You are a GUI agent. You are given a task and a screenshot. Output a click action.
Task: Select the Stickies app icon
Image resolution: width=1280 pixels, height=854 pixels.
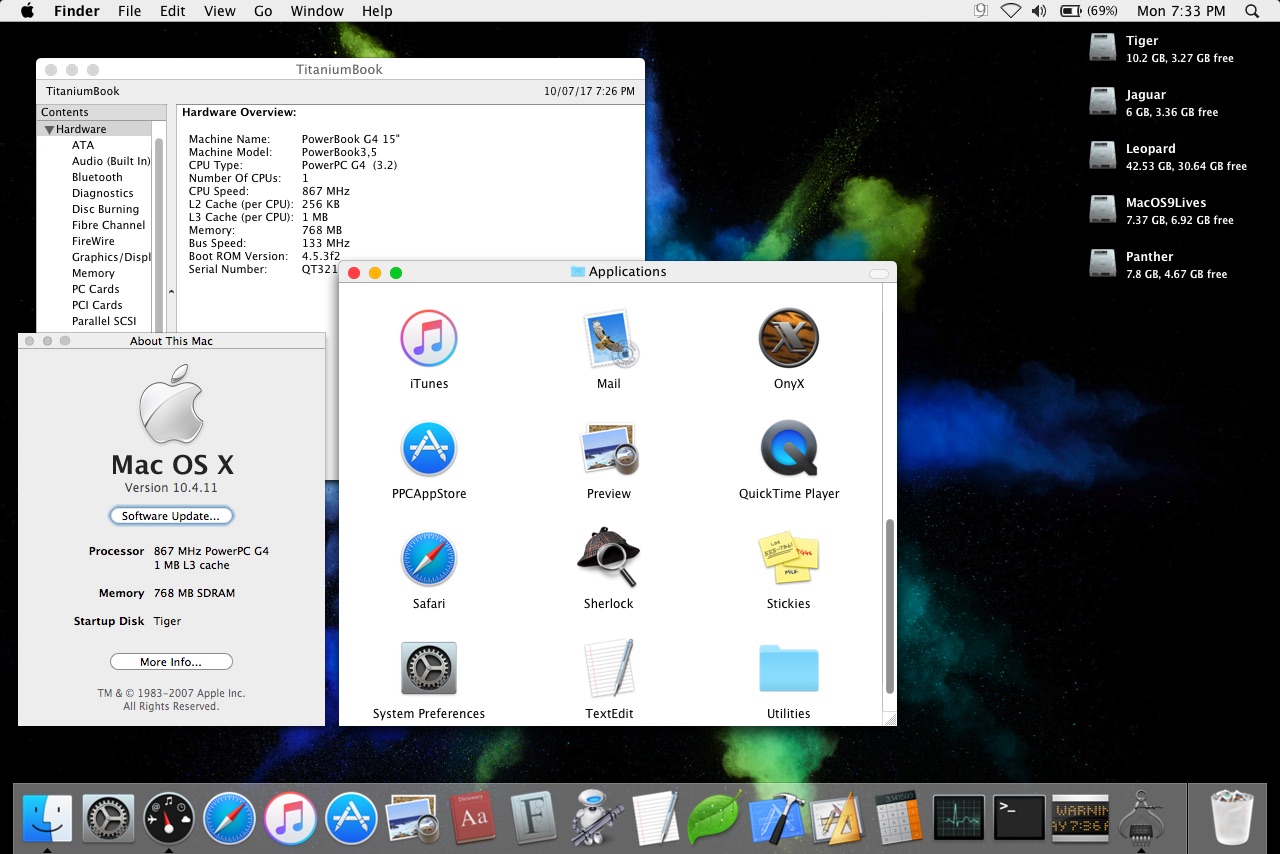(x=789, y=558)
